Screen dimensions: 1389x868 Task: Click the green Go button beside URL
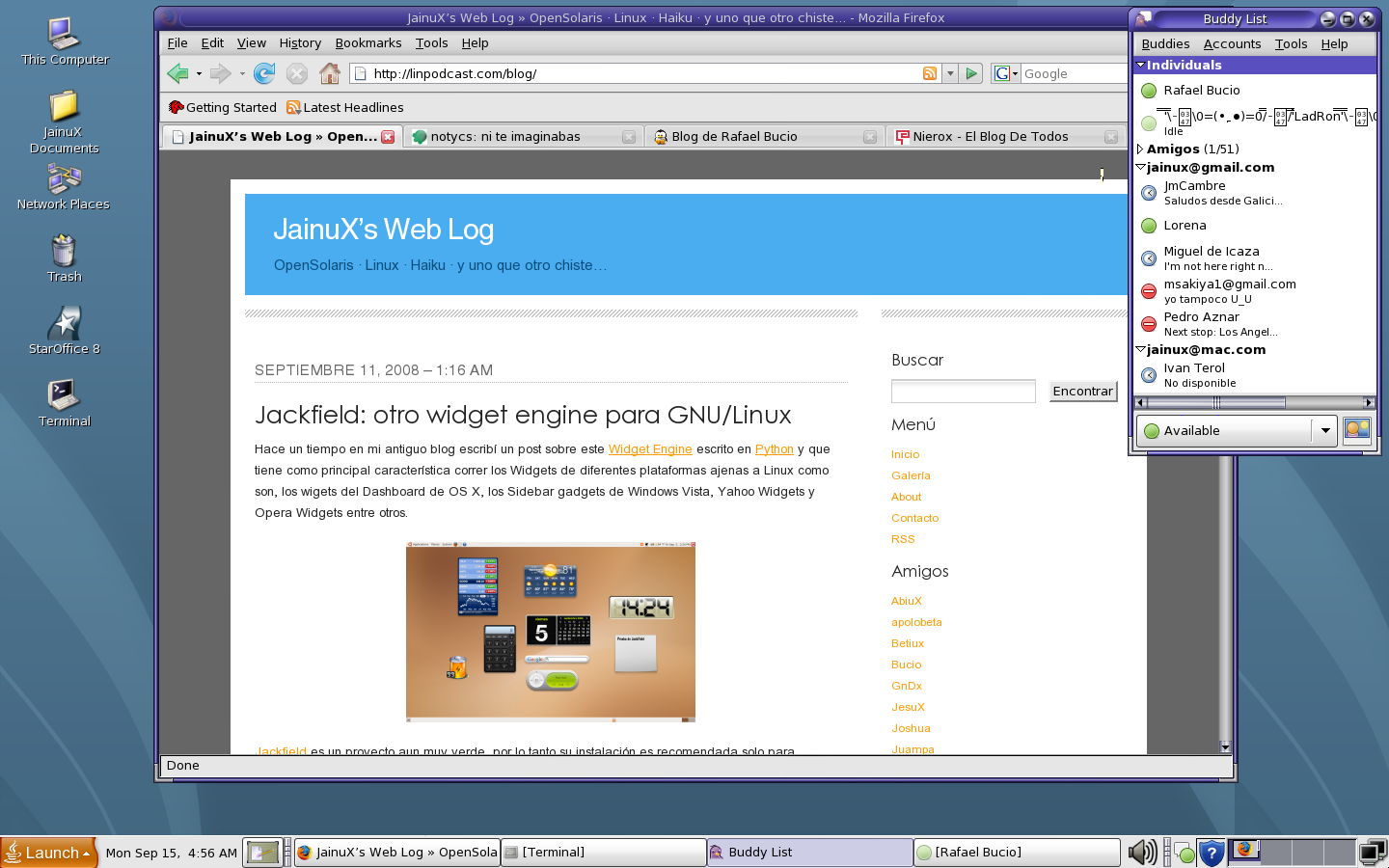(971, 73)
